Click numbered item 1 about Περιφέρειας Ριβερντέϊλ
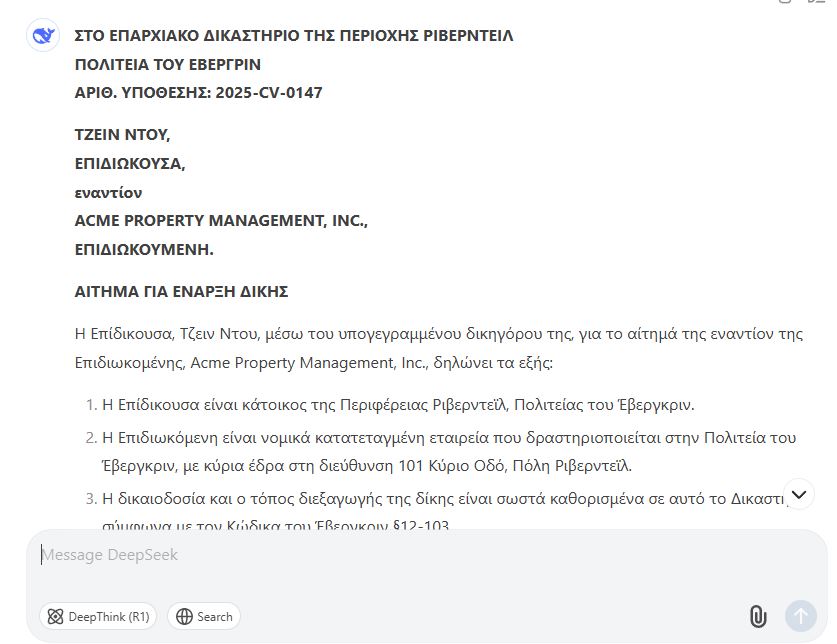The width and height of the screenshot is (837, 644). [398, 405]
